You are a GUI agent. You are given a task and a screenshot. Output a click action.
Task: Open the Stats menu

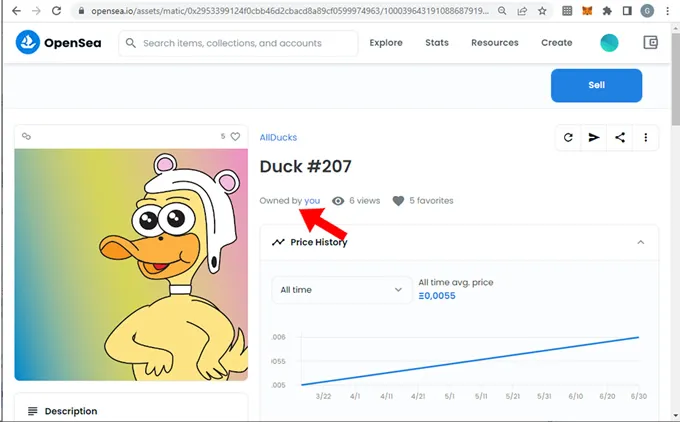click(x=436, y=43)
